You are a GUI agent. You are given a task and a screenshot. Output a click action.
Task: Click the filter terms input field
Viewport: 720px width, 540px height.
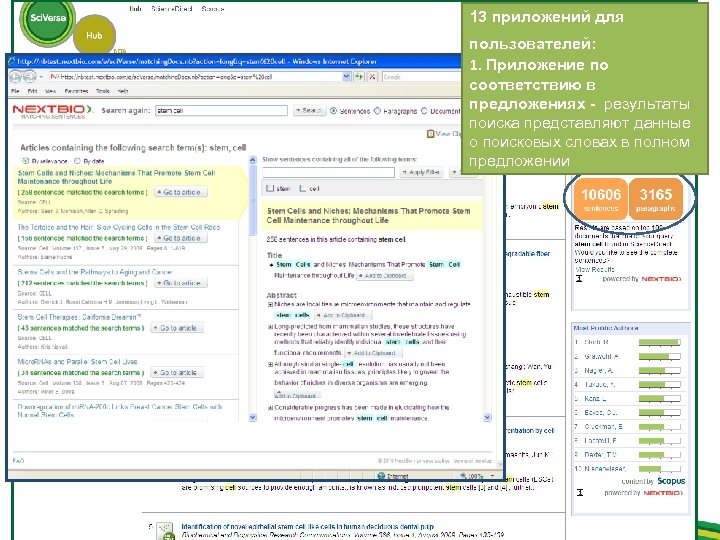click(x=328, y=173)
